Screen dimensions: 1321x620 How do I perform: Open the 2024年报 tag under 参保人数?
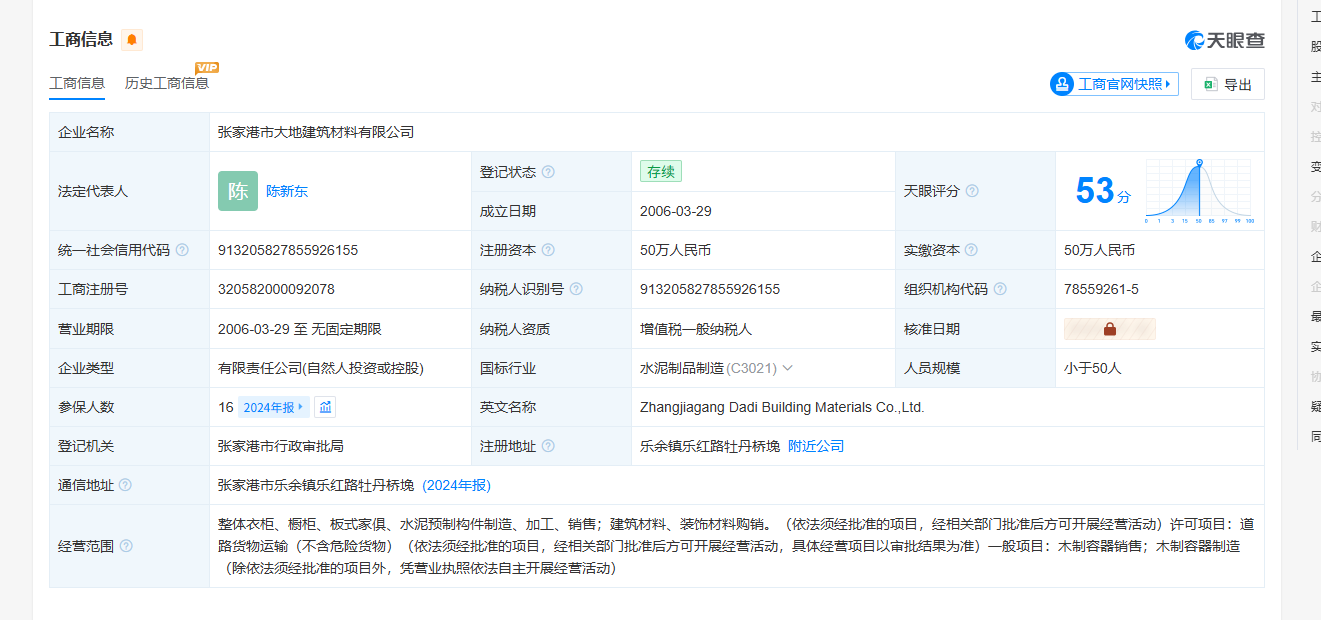coord(273,407)
